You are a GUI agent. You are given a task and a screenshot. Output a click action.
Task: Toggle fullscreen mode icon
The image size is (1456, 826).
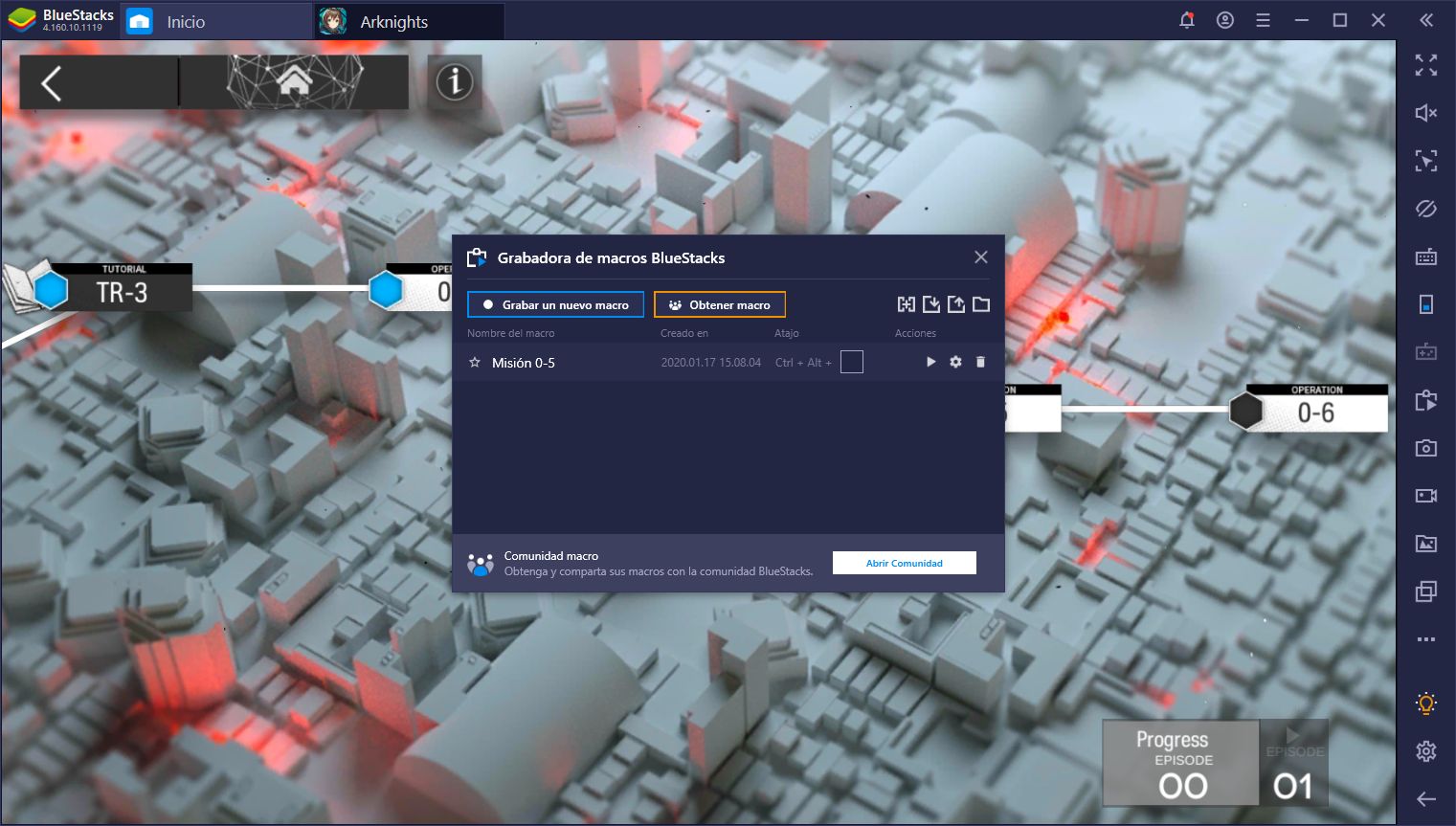pos(1426,65)
